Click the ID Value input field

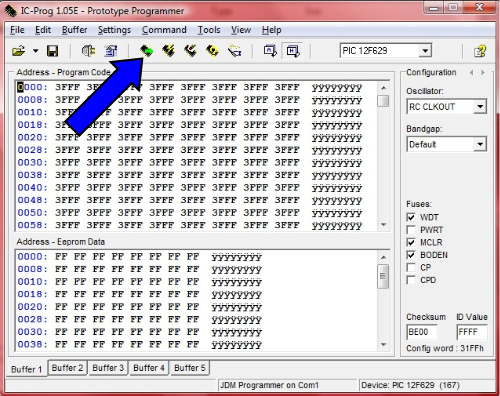(472, 332)
